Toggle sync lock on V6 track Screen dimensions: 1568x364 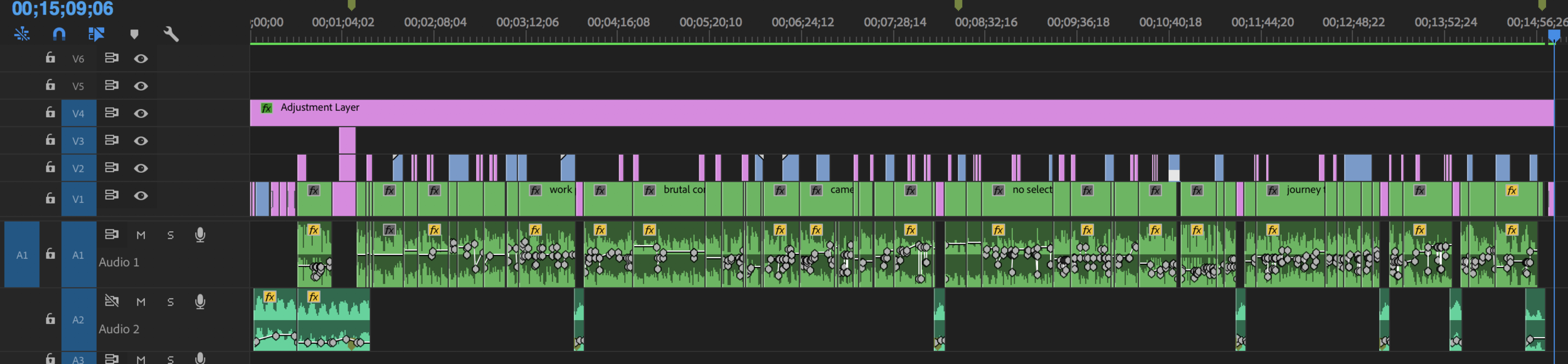tap(112, 58)
